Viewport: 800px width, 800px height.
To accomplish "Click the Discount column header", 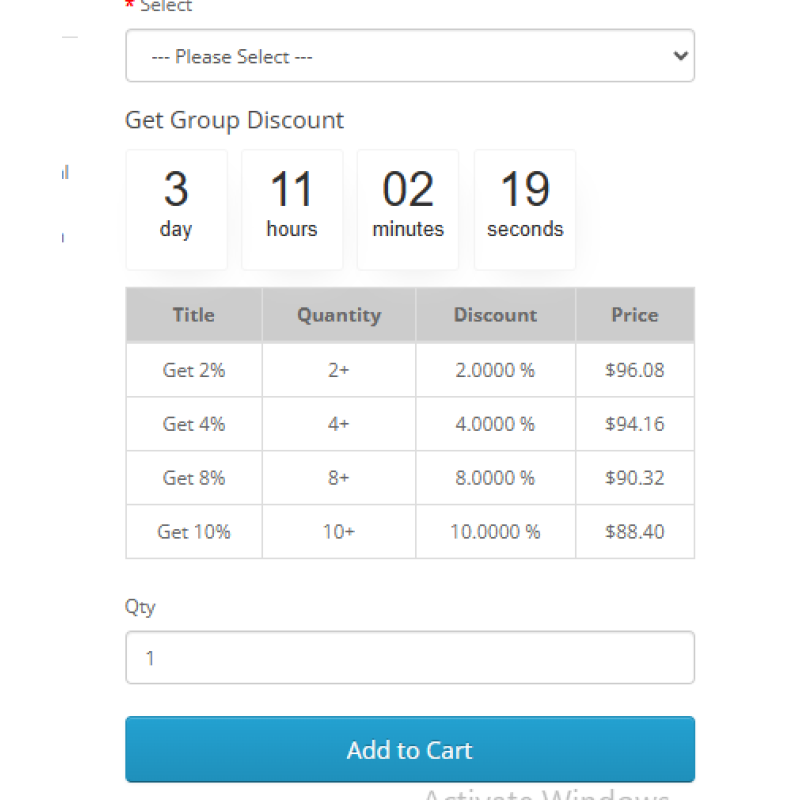I will [x=496, y=315].
